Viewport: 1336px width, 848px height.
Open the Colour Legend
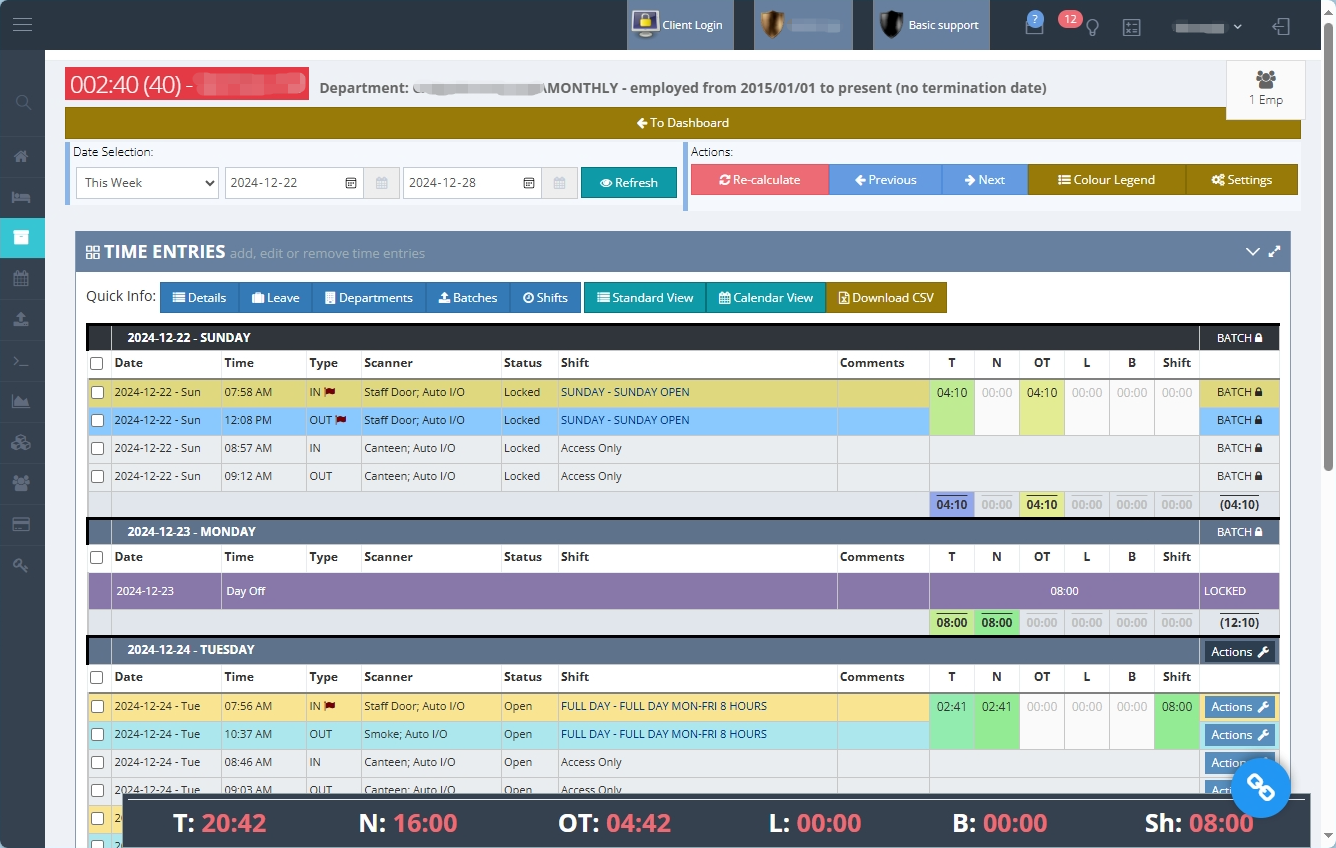pos(1106,180)
